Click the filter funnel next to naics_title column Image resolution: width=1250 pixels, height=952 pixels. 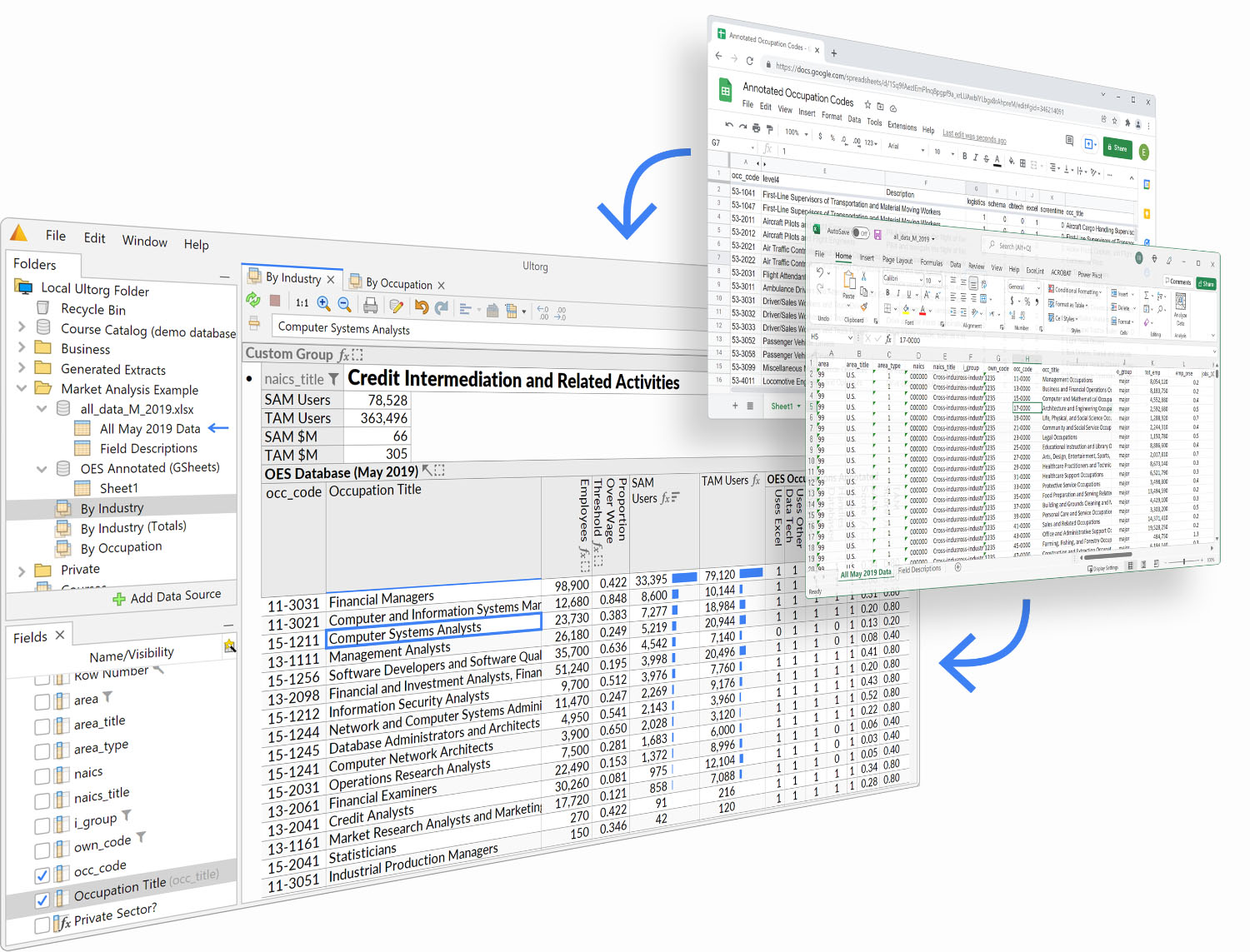pos(332,379)
